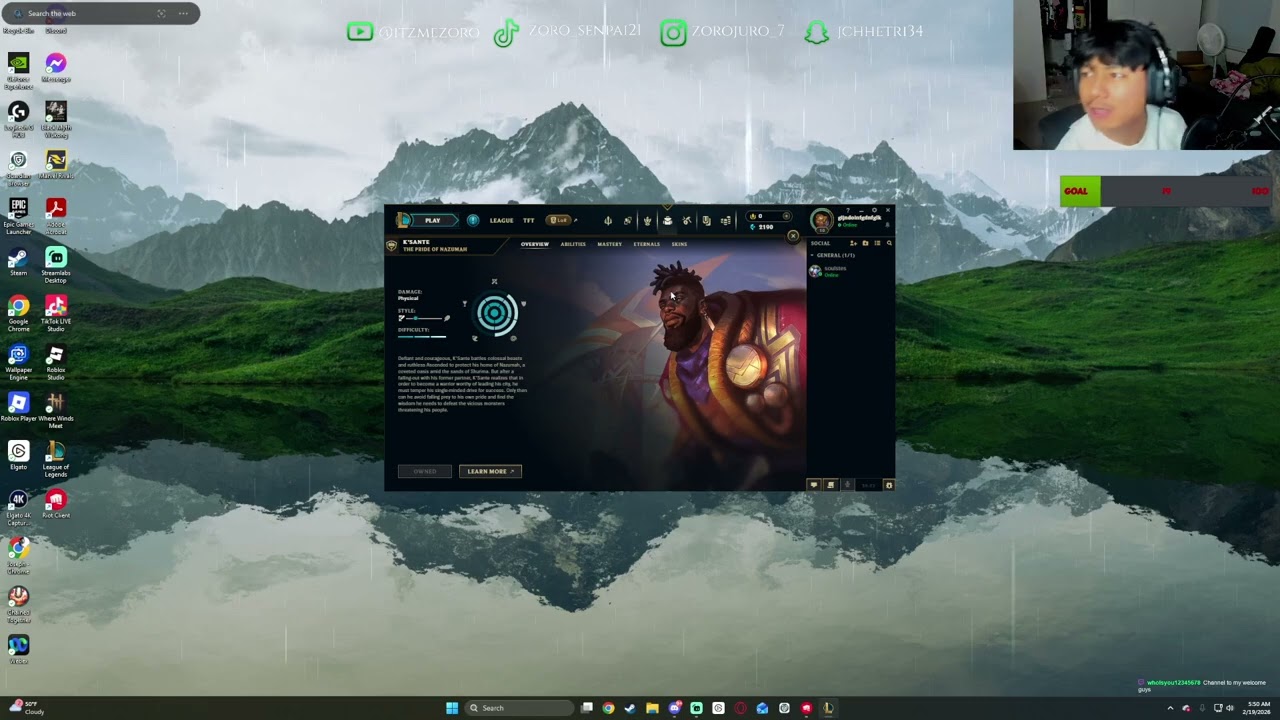
Task: Open File Explorer from the taskbar
Action: point(652,708)
